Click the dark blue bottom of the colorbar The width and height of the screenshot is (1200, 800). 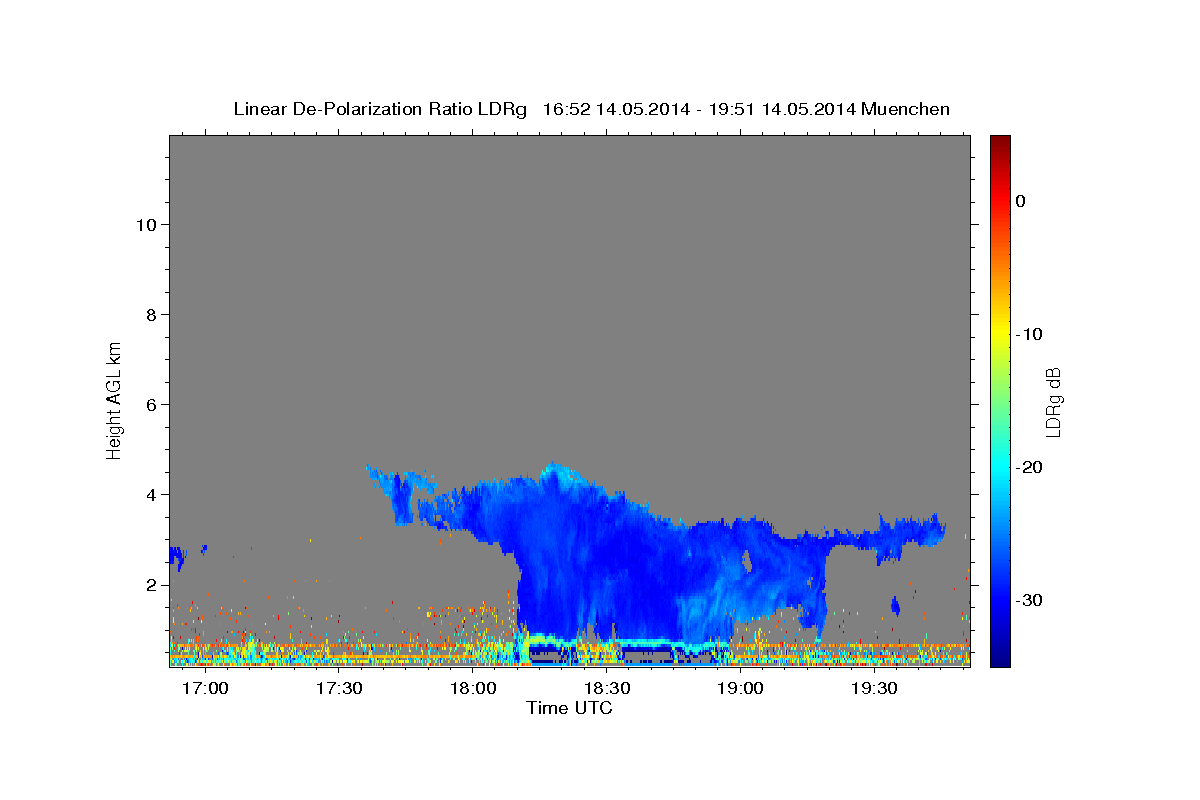[x=1000, y=655]
